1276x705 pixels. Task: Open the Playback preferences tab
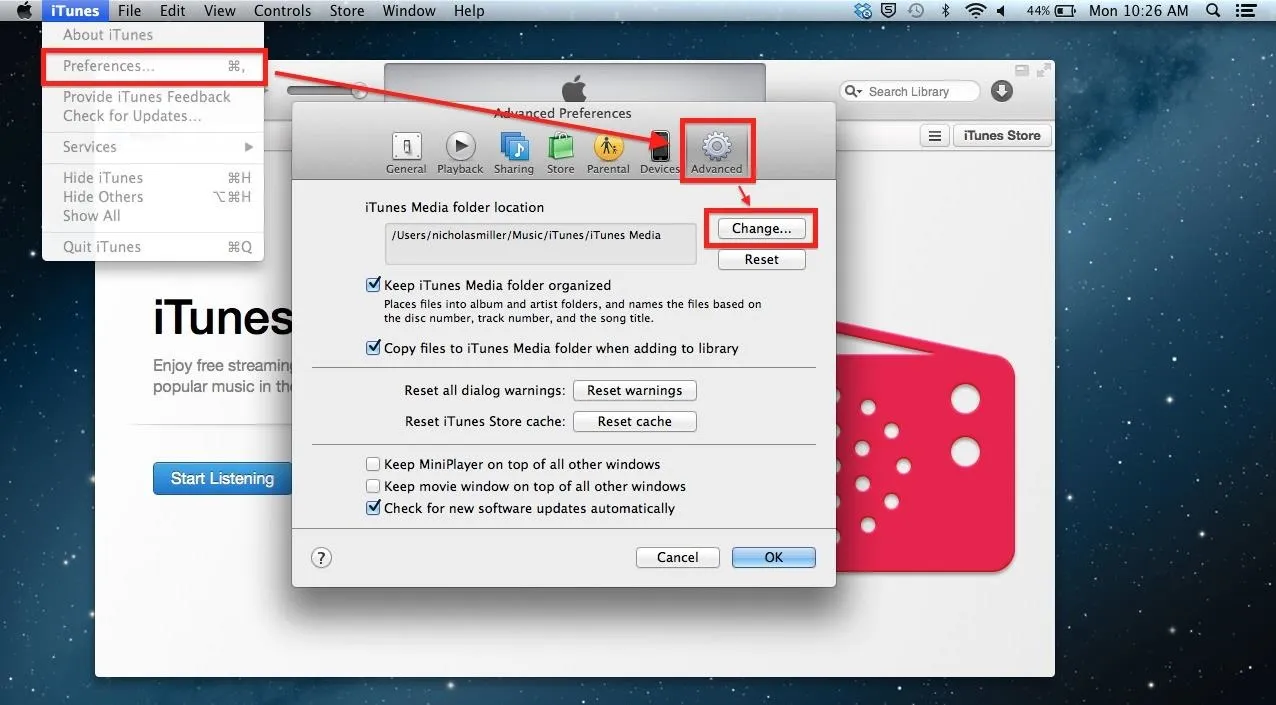click(x=460, y=153)
